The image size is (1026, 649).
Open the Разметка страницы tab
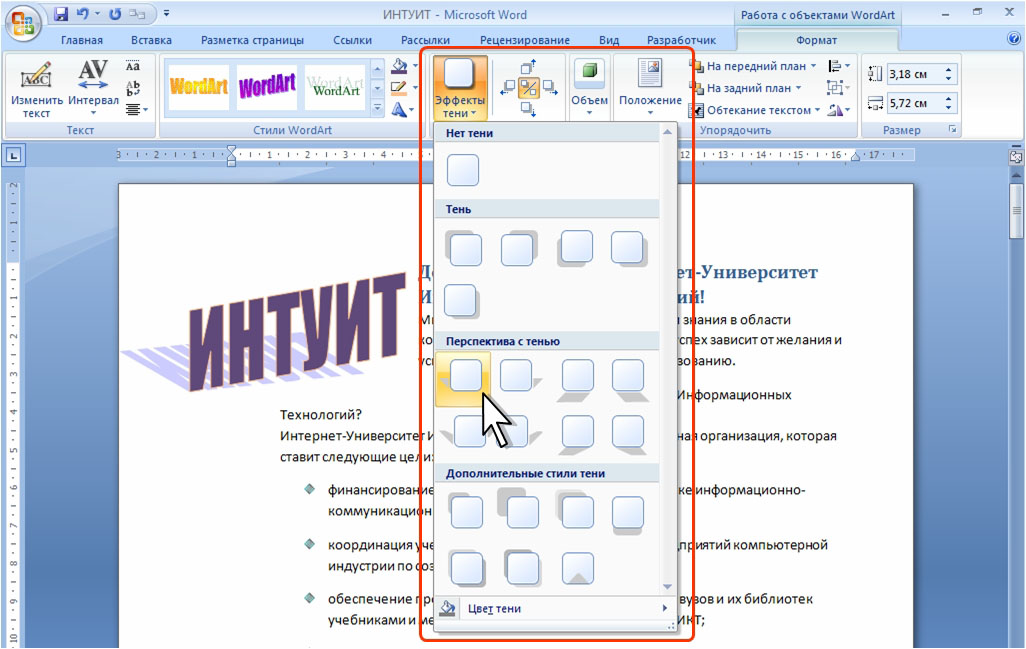(253, 40)
